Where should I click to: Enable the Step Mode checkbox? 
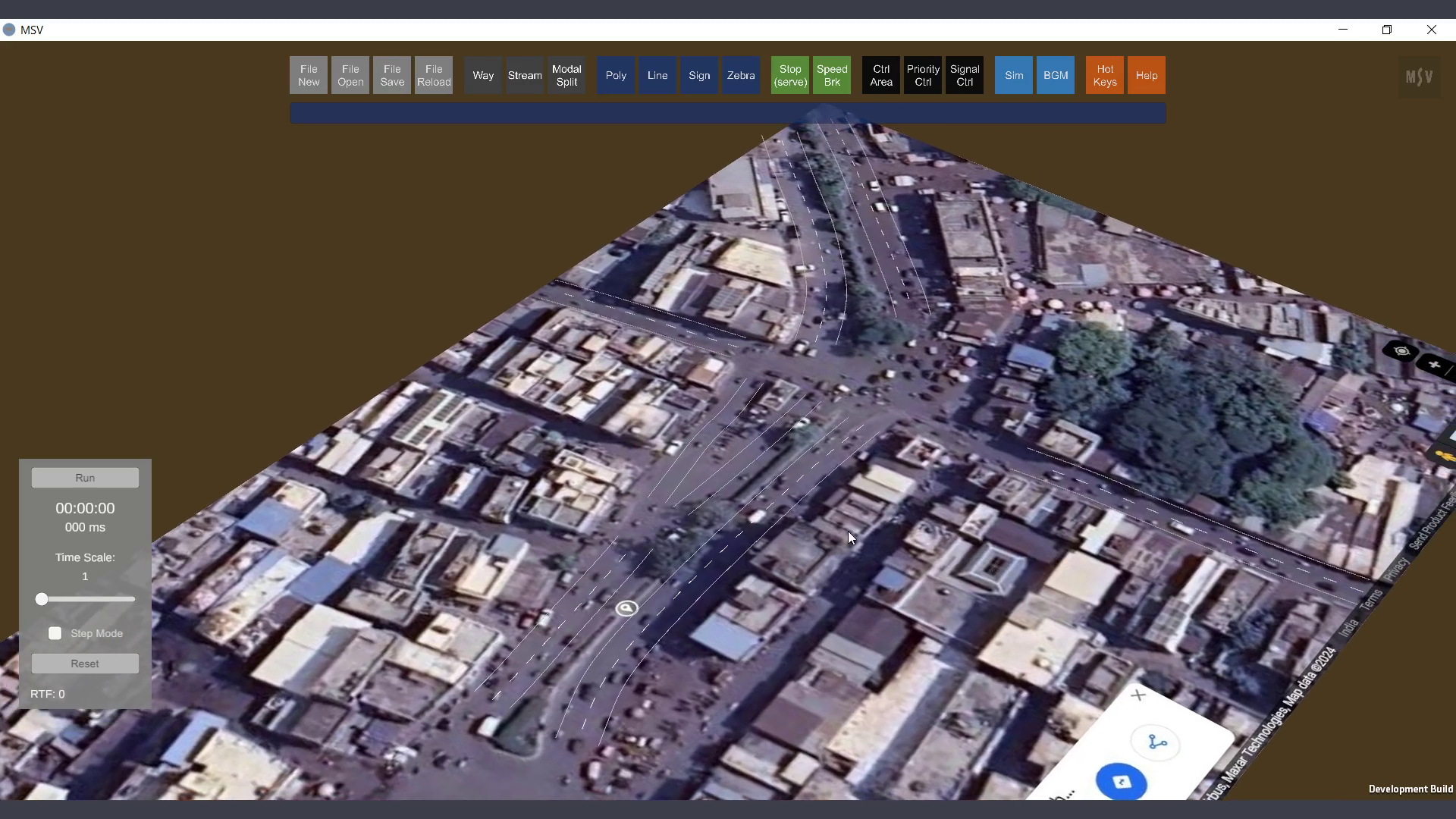pos(55,633)
